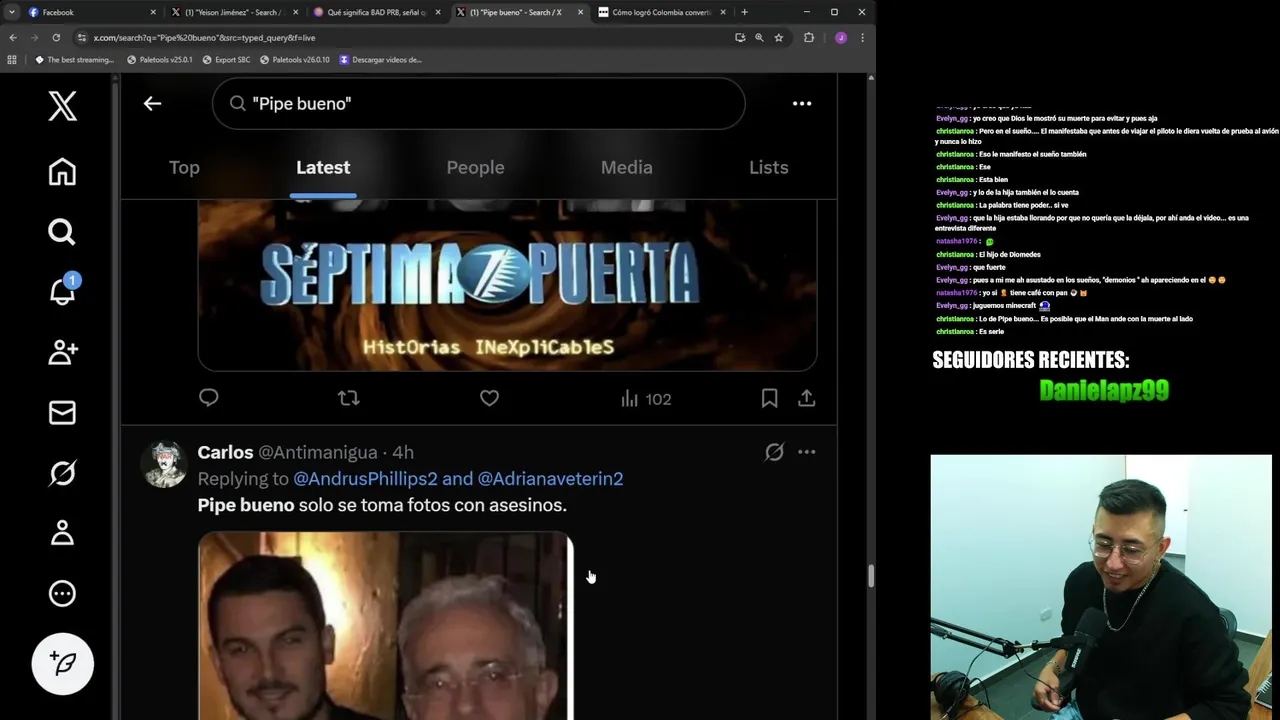Open the Follow people sidebar icon

coord(62,352)
